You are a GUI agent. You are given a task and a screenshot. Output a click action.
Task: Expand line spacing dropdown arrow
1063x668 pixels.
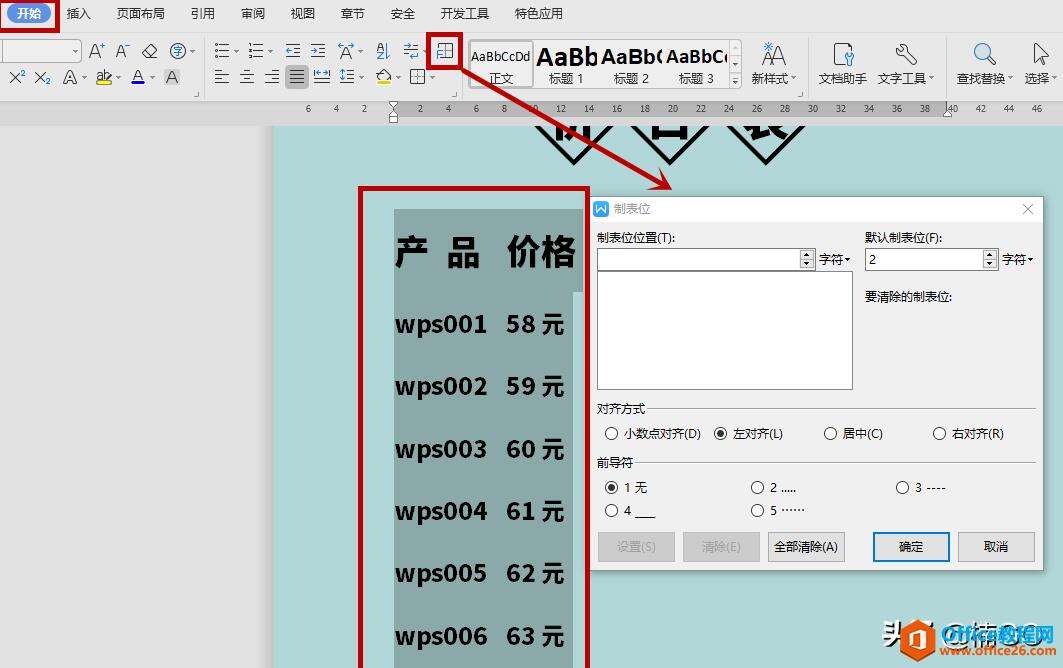coord(361,78)
